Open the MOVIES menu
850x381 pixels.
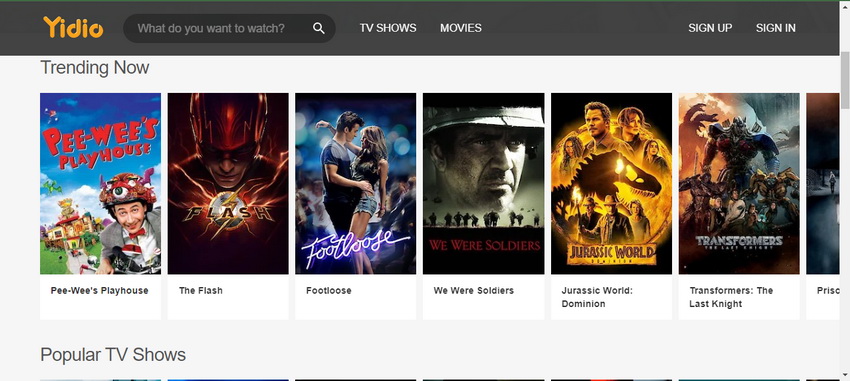[x=461, y=28]
